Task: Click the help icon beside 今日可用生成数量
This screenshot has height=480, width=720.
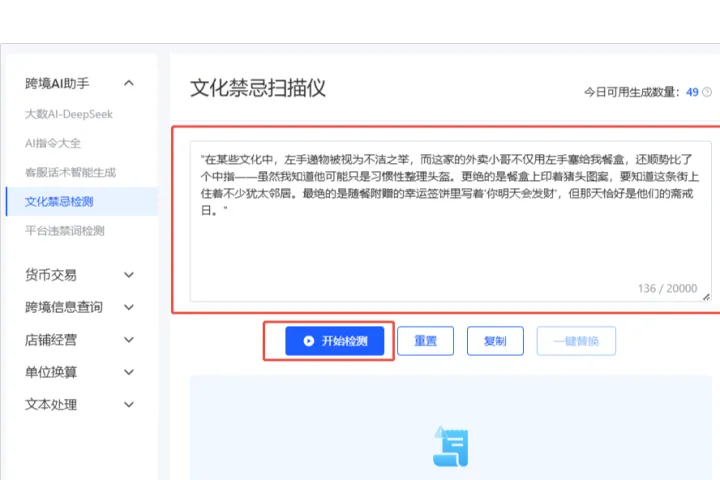Action: 707,92
